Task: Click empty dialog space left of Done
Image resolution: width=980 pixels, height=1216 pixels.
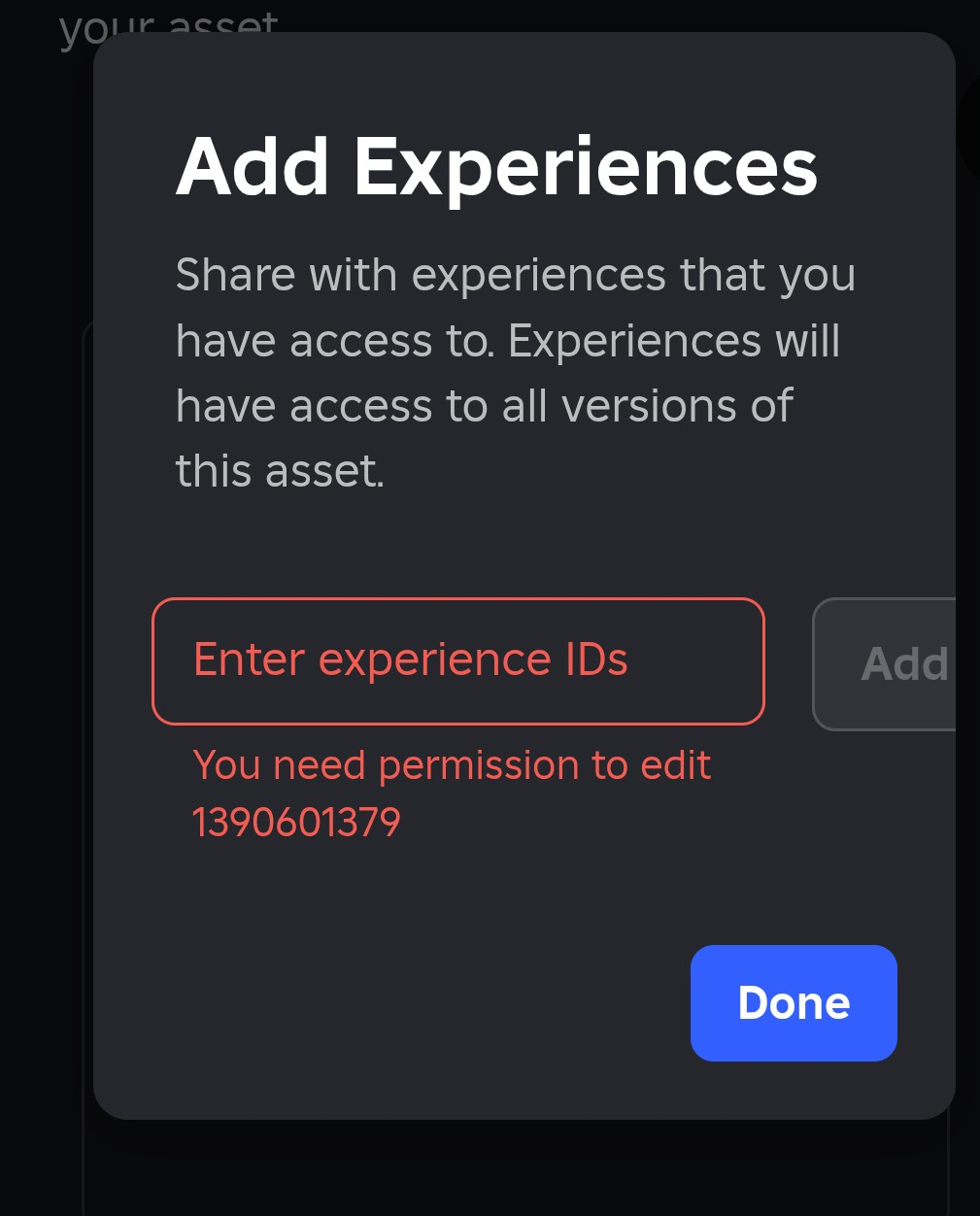Action: 389,1002
